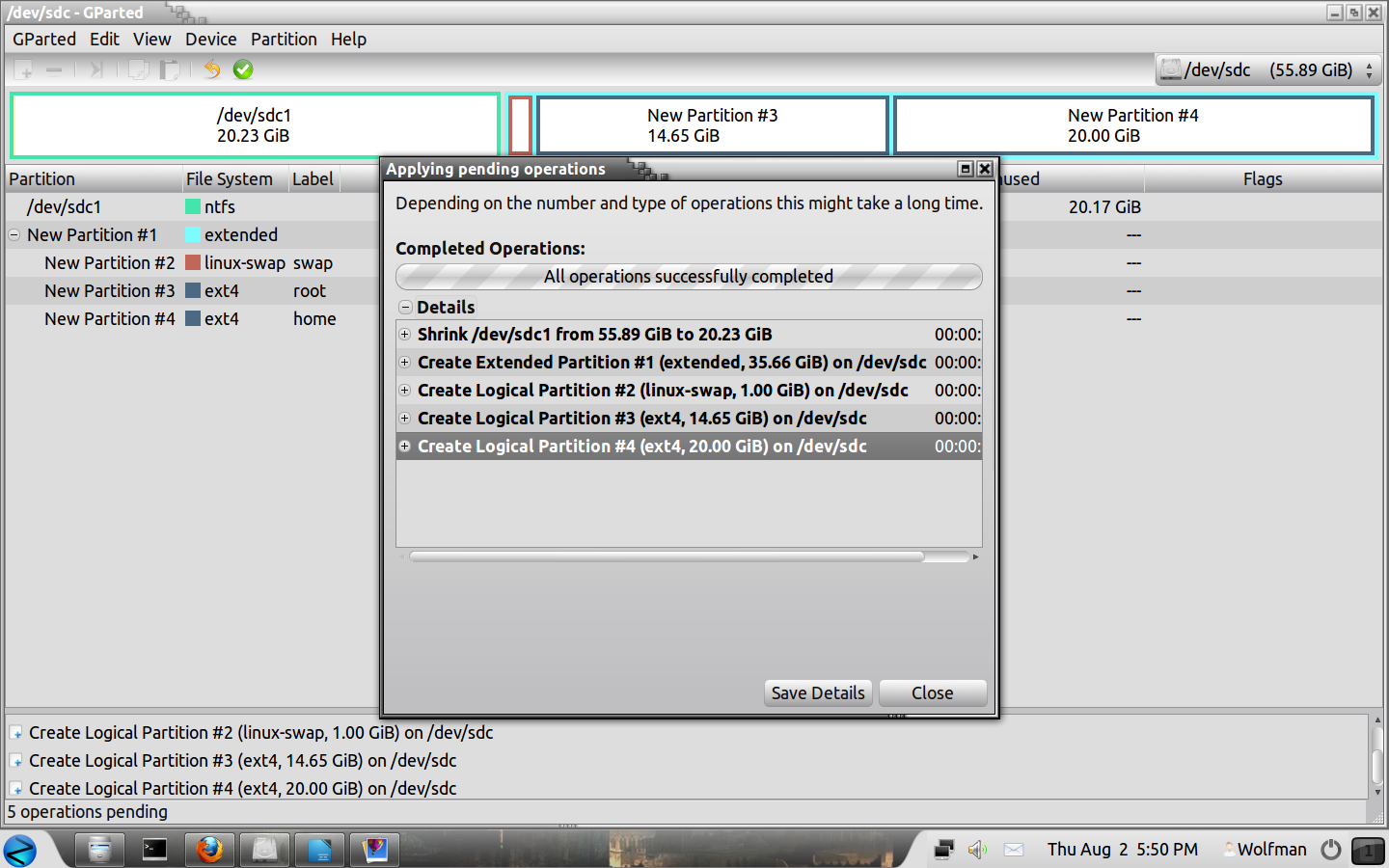Click the Label column header
The image size is (1389, 868).
[x=313, y=179]
